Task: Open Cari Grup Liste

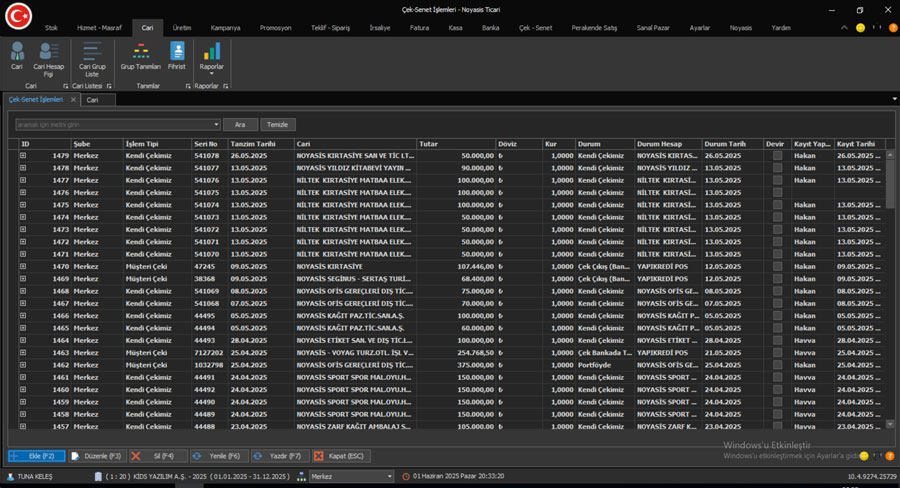Action: coord(92,59)
